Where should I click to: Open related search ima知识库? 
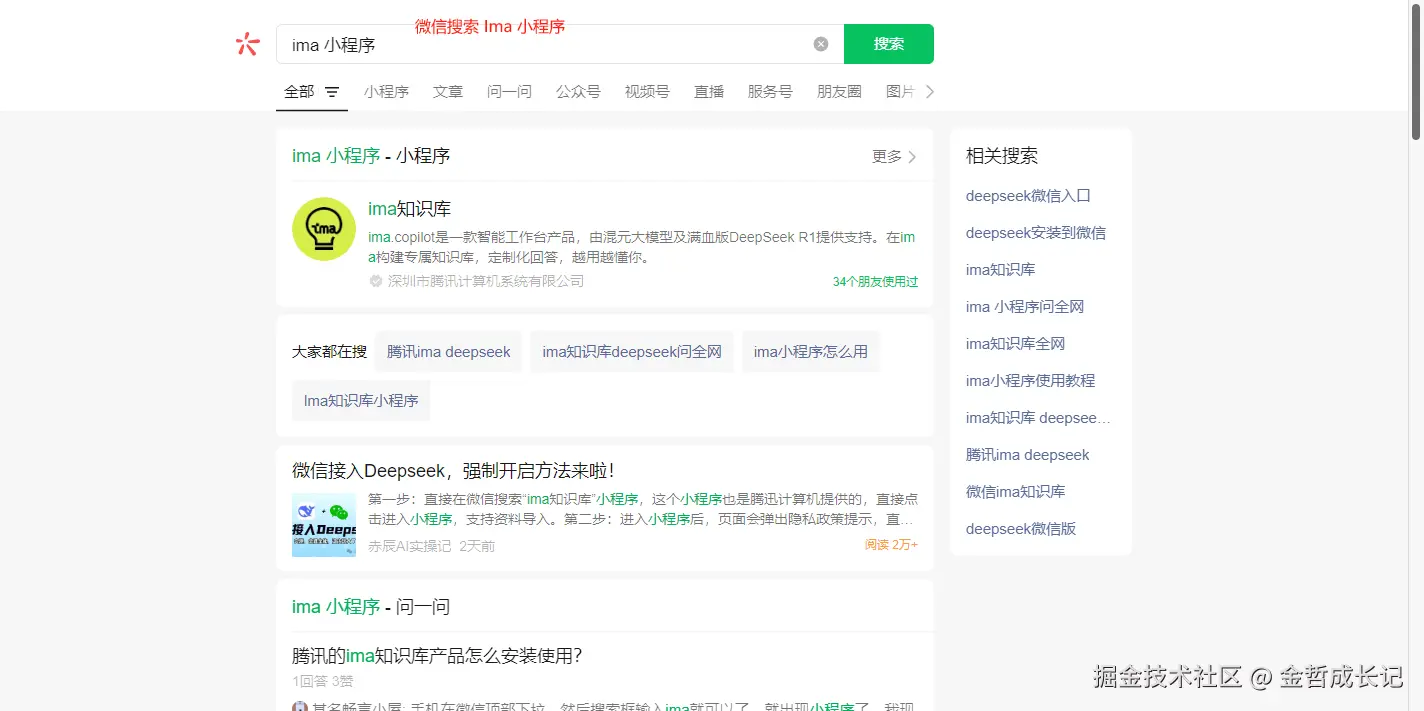tap(1000, 270)
